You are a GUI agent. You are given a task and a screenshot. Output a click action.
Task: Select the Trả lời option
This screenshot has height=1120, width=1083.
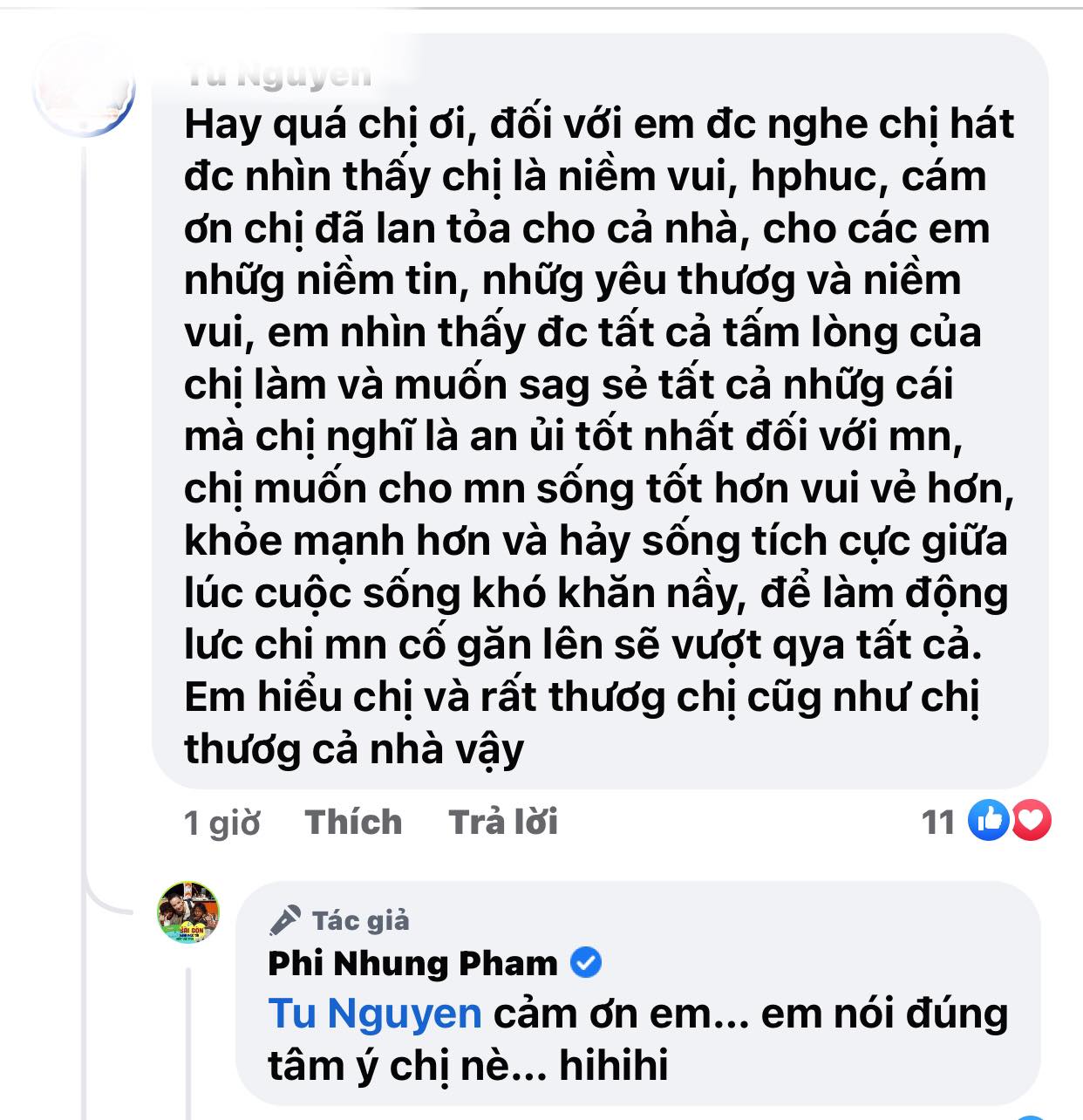tap(506, 821)
